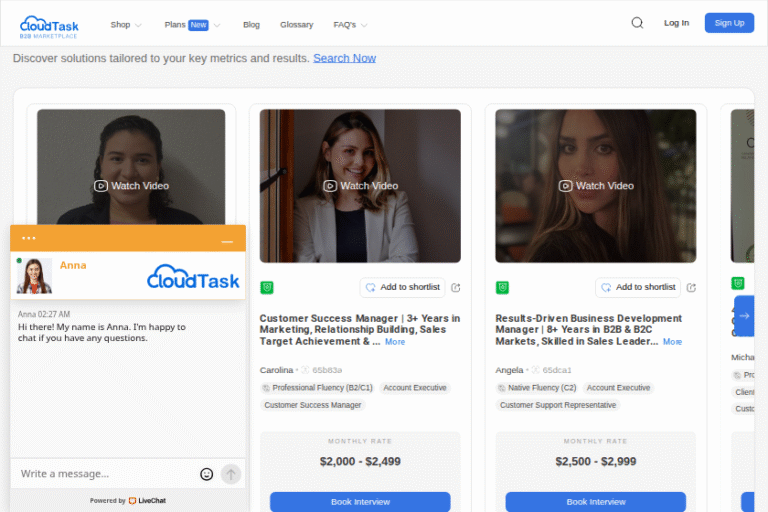Image resolution: width=768 pixels, height=512 pixels.
Task: Click the Search Now link
Action: point(344,58)
